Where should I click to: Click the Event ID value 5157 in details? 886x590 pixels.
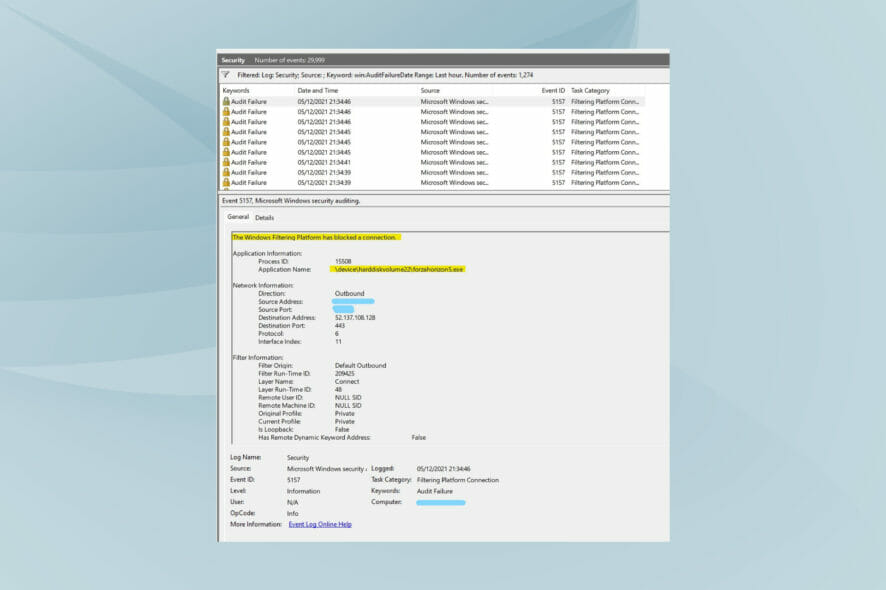(x=293, y=480)
